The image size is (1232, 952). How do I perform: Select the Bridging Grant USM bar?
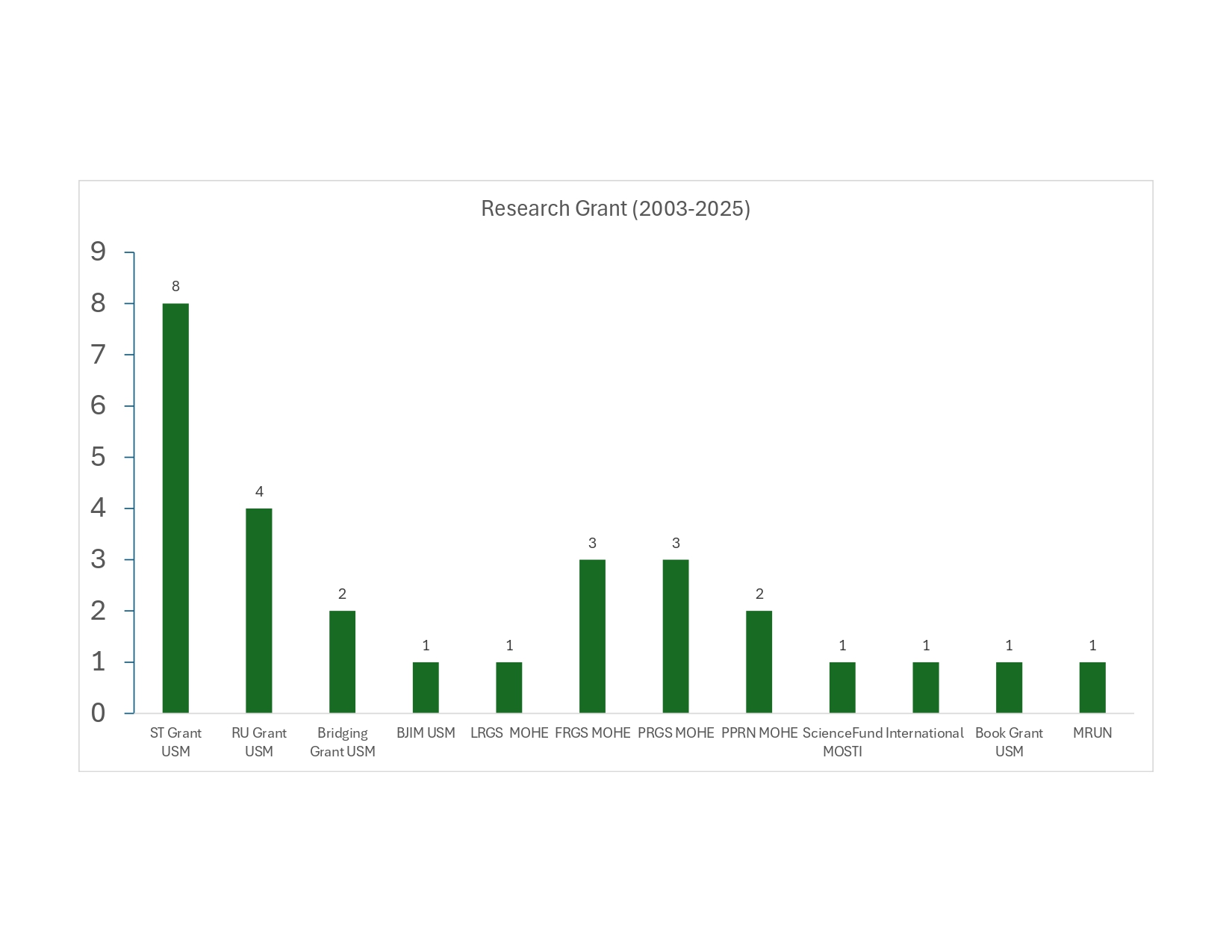coord(343,662)
